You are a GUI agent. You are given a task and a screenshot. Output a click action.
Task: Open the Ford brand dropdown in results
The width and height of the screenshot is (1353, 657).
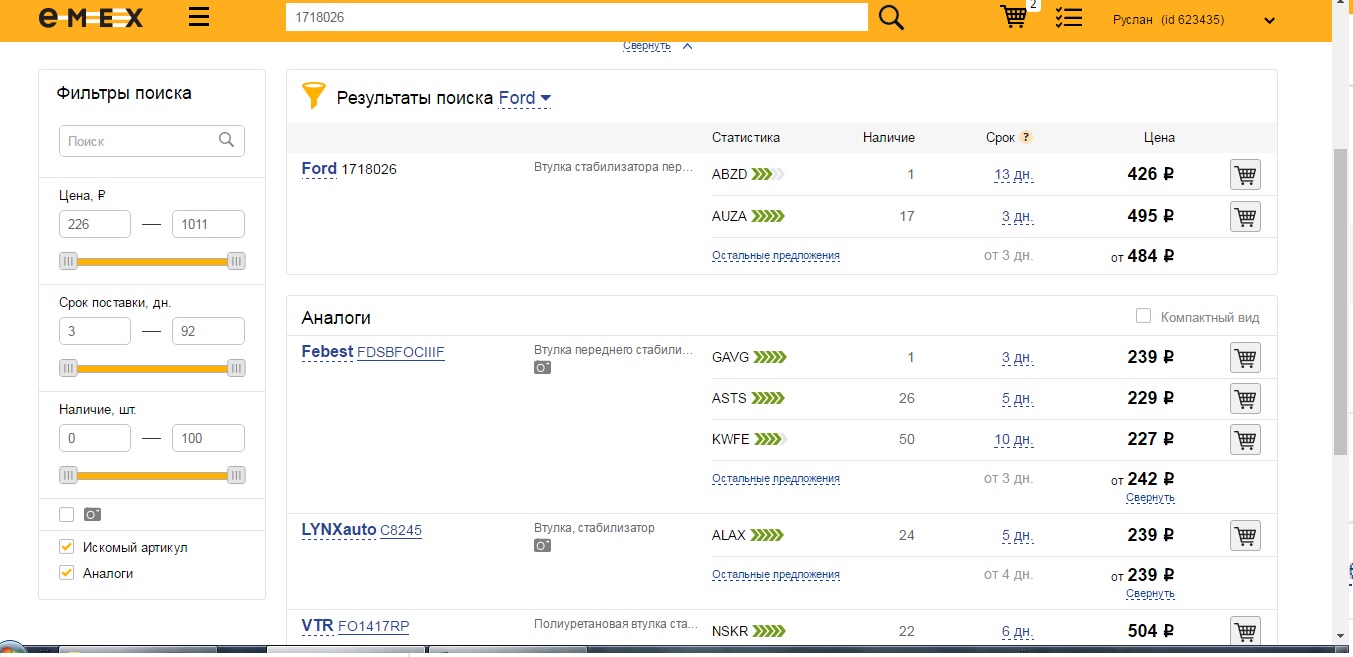click(x=525, y=98)
